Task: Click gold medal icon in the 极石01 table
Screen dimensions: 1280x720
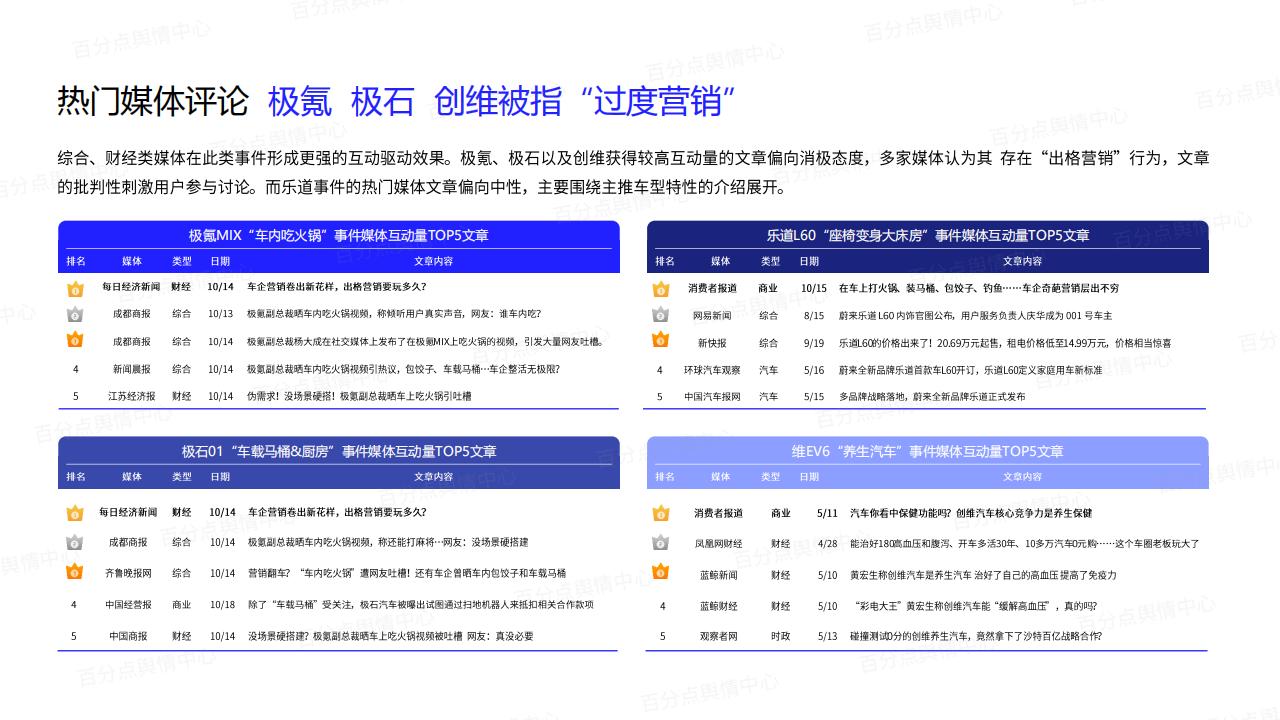Action: coord(75,513)
